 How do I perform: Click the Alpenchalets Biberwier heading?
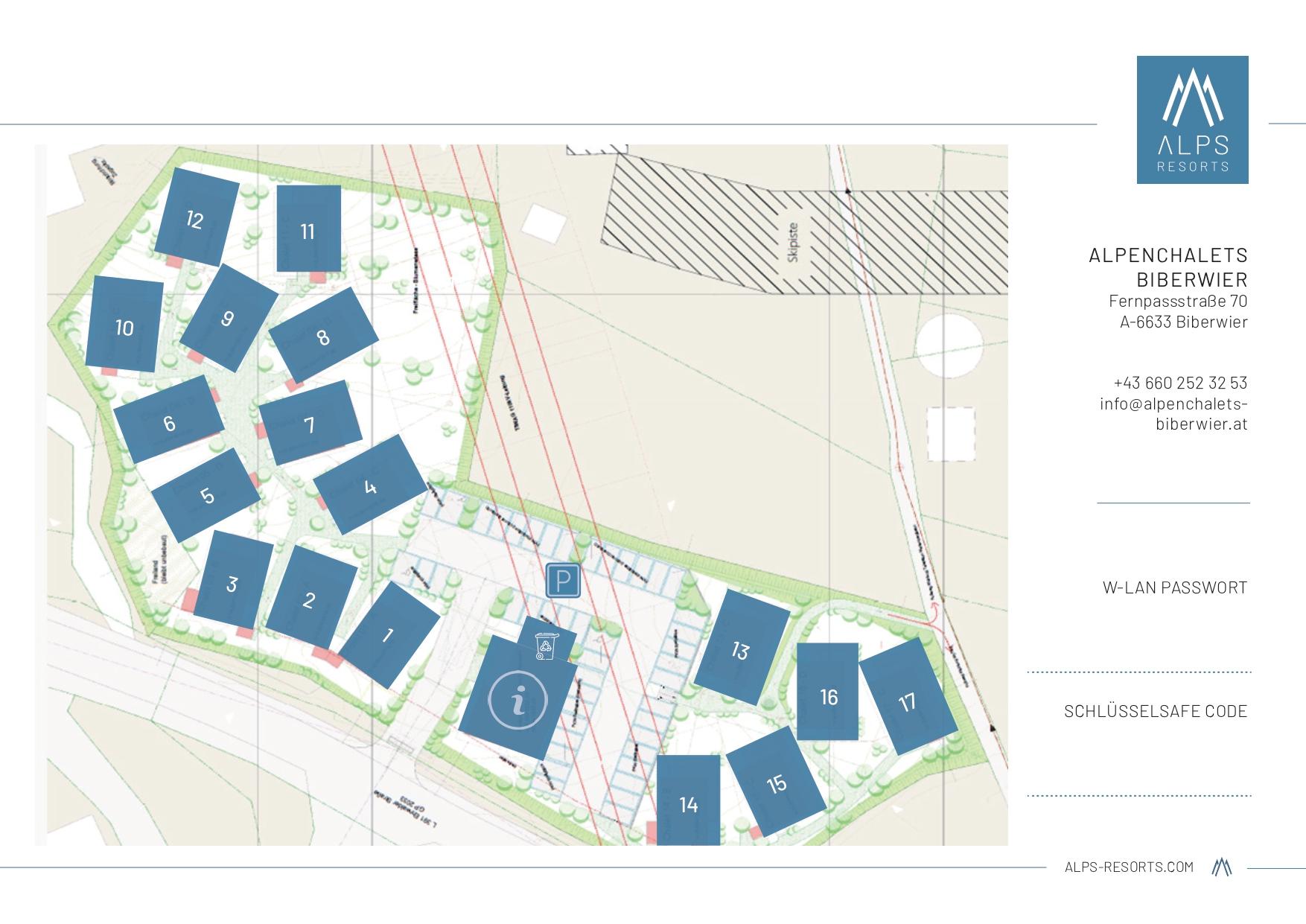click(x=1168, y=267)
